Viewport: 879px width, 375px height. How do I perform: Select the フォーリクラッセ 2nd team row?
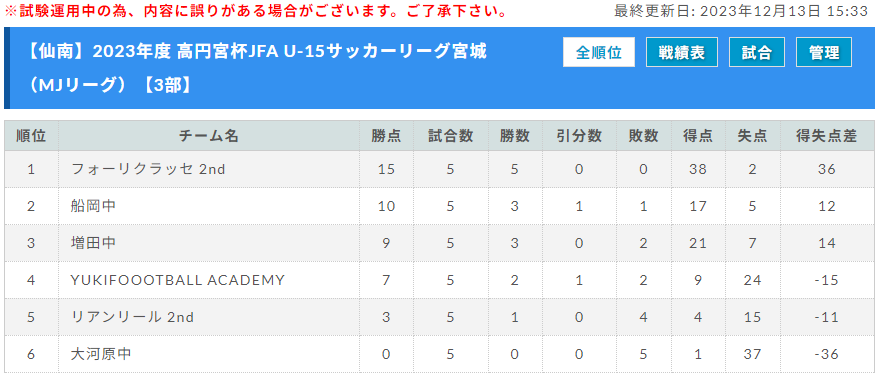coord(440,169)
